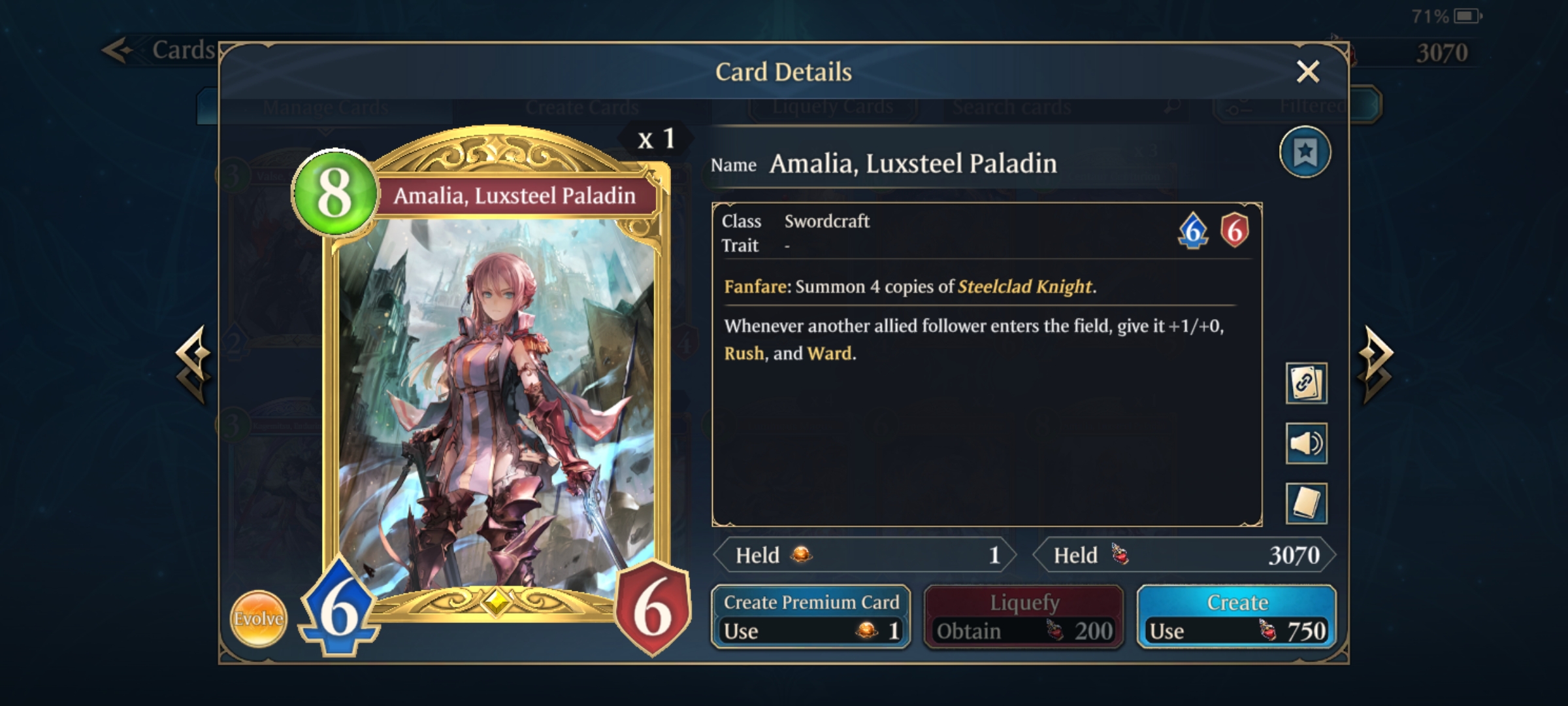1568x706 pixels.
Task: Open related cards link icon
Action: click(x=1306, y=383)
